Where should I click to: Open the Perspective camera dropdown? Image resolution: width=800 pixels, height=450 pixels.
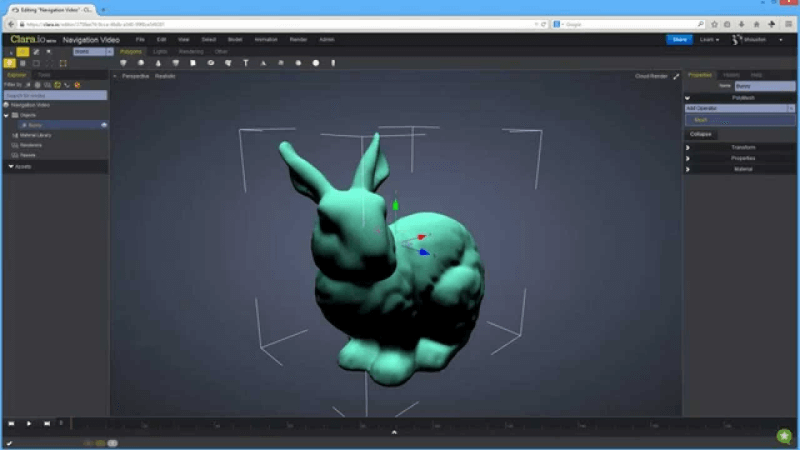pyautogui.click(x=135, y=76)
